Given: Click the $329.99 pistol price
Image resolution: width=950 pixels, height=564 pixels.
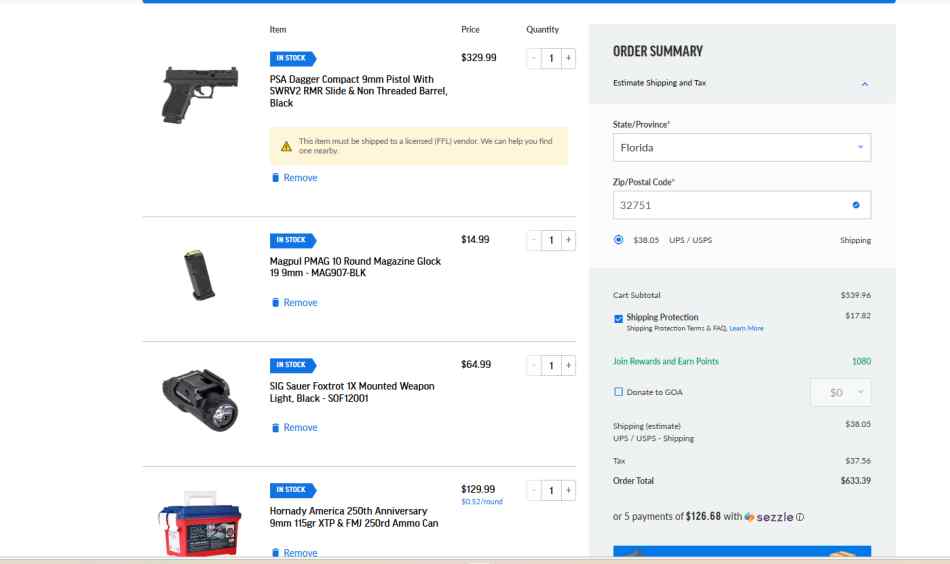Looking at the screenshot, I should [x=479, y=58].
